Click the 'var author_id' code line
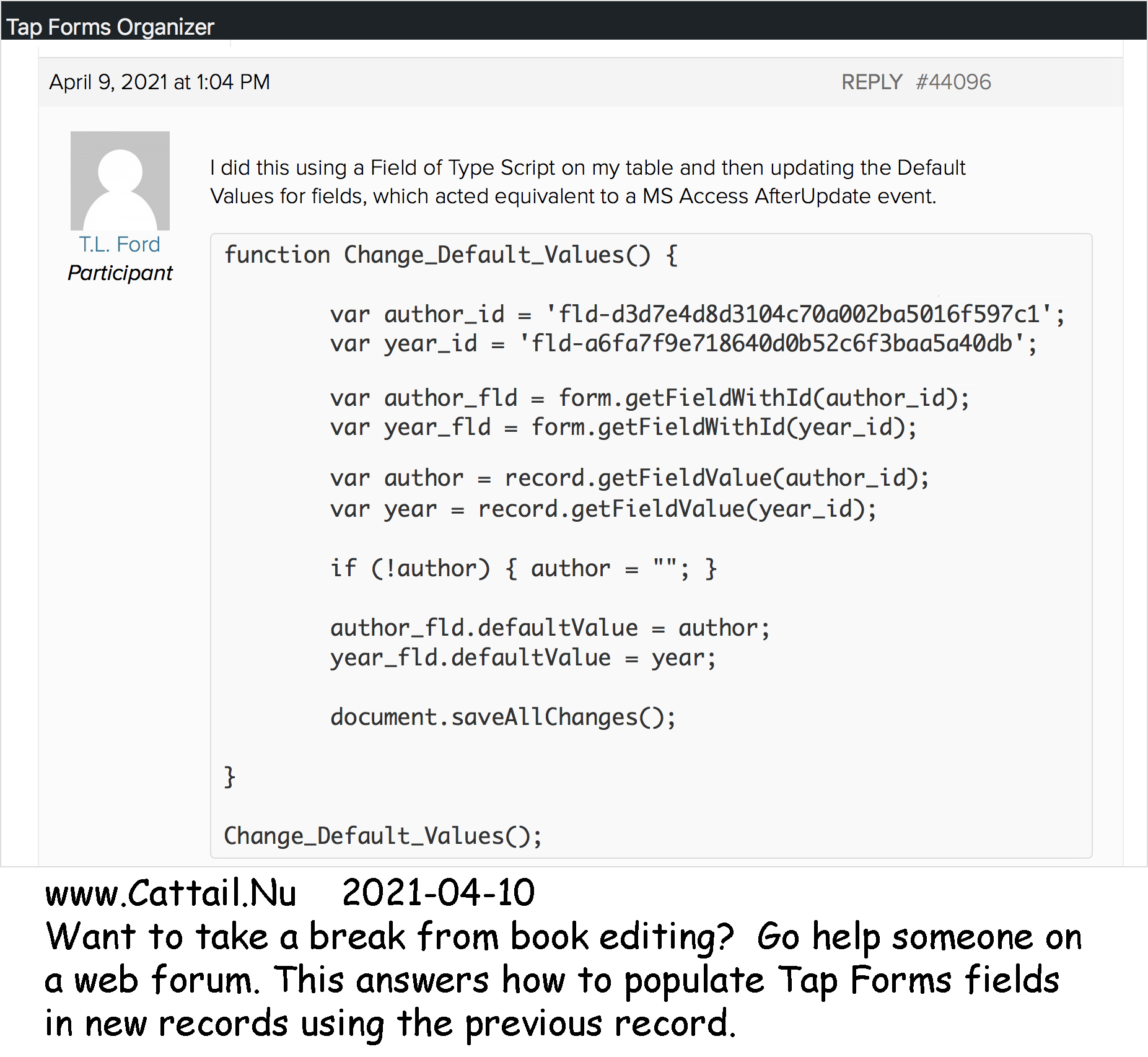This screenshot has width=1148, height=1057. click(x=697, y=315)
